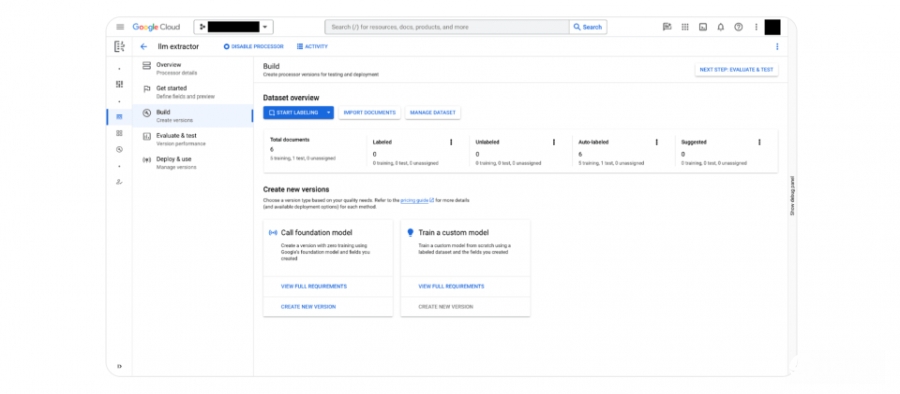Open the main navigation hamburger menu

[x=120, y=27]
